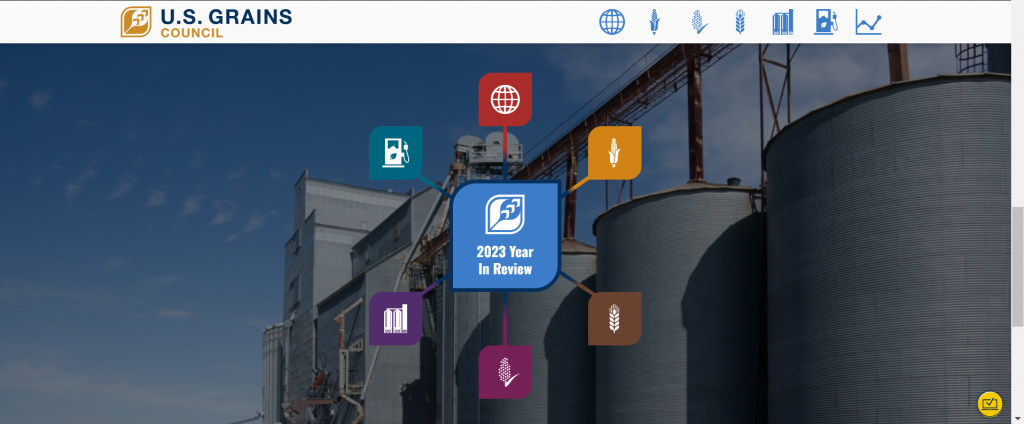Click the sorghum checkmark icon in header
Viewport: 1024px width, 424px height.
[698, 22]
